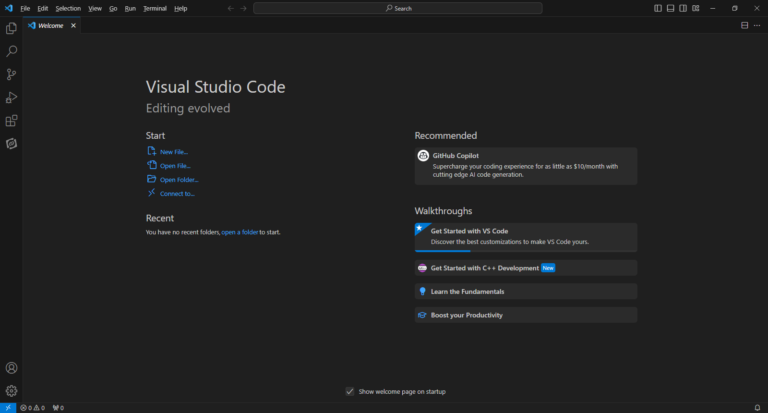
Task: Uncheck Show welcome page on startup
Action: (350, 391)
